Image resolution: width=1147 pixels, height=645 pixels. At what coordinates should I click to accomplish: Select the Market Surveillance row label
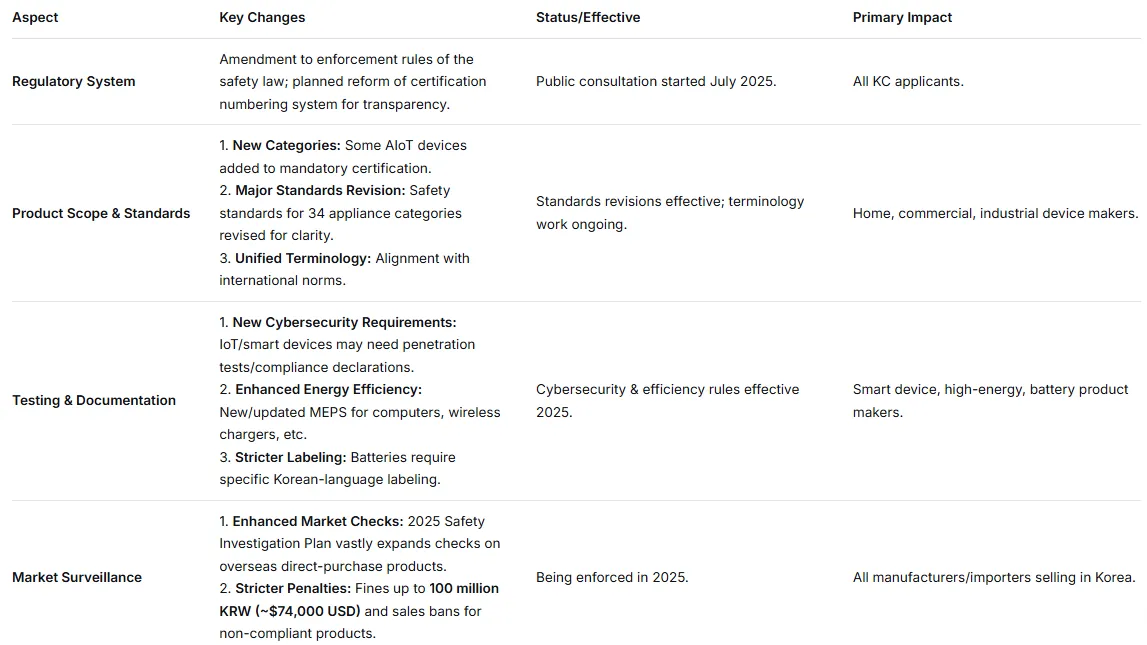77,577
